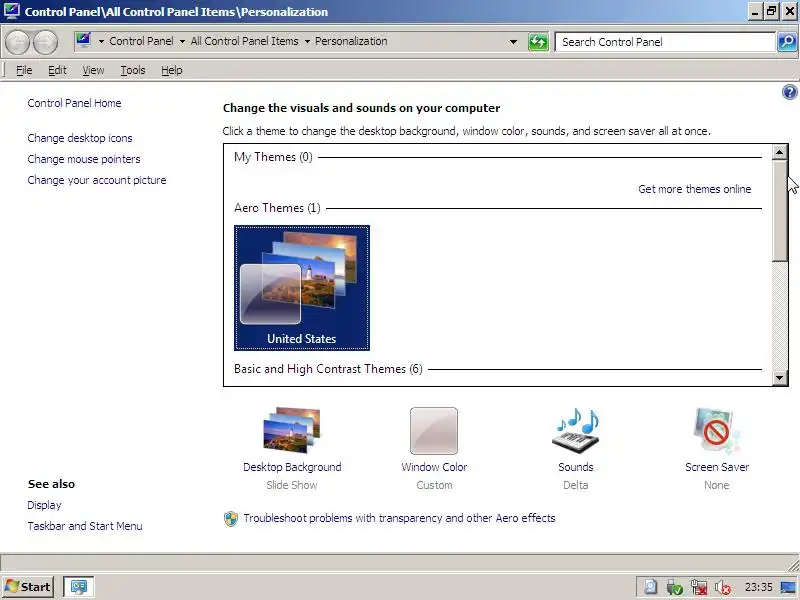Open Troubleshoot problems with transparency link

[x=399, y=518]
